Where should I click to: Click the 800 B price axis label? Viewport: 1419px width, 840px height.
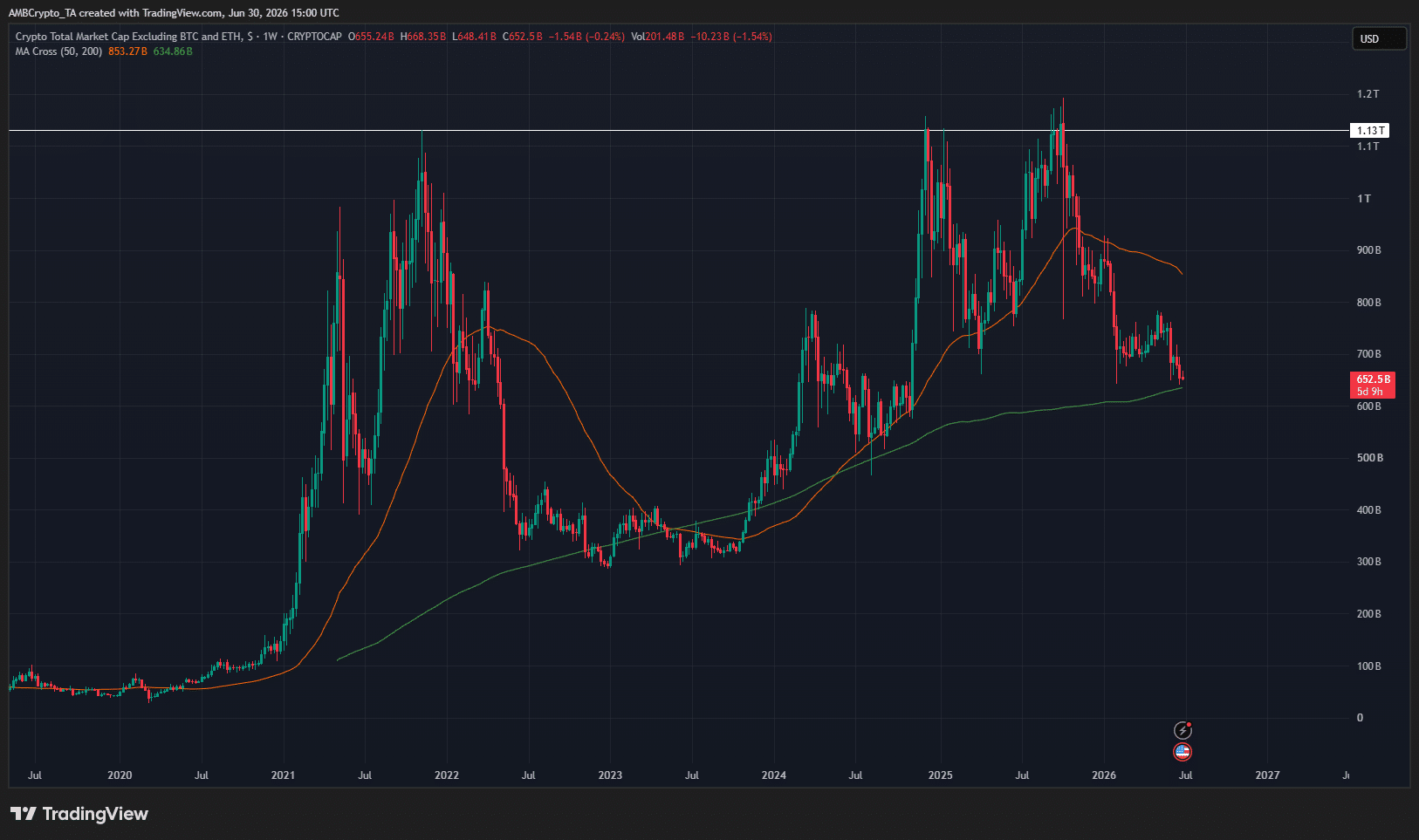(x=1369, y=303)
